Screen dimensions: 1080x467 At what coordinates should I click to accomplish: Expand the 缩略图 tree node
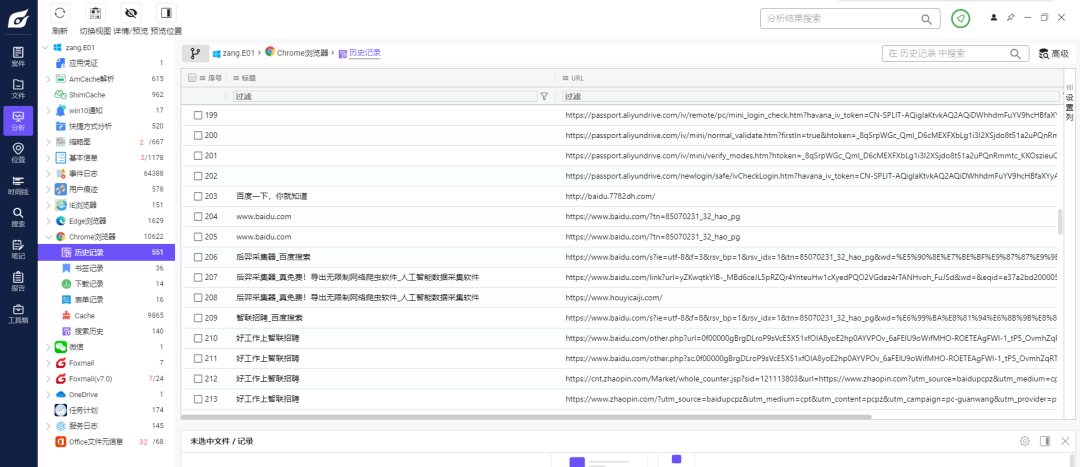coord(48,142)
